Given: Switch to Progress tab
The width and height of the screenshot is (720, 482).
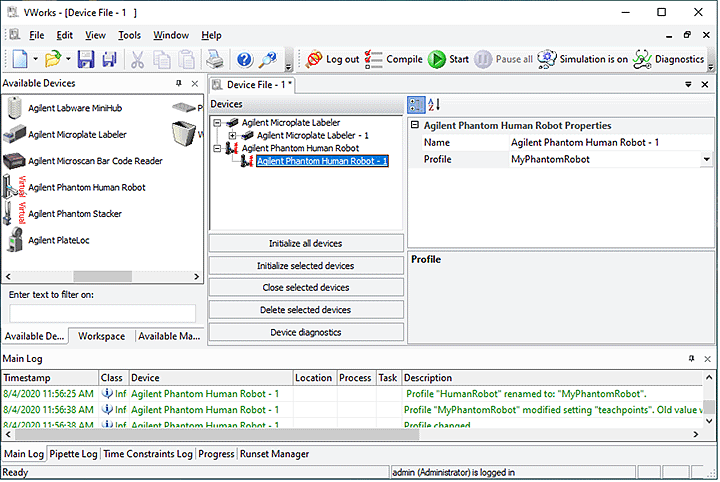Looking at the screenshot, I should click(x=216, y=454).
